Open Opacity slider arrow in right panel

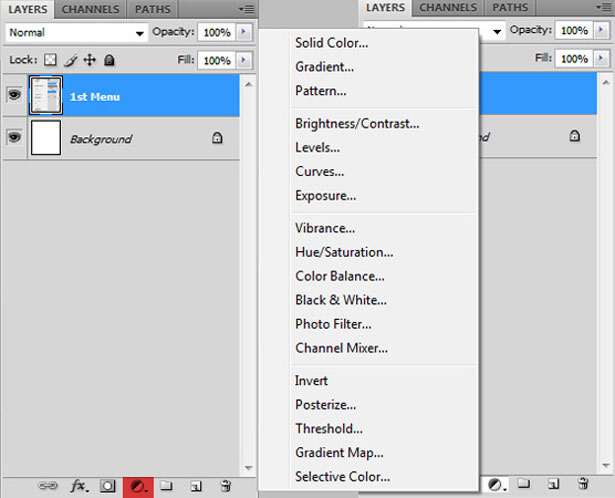[x=601, y=30]
